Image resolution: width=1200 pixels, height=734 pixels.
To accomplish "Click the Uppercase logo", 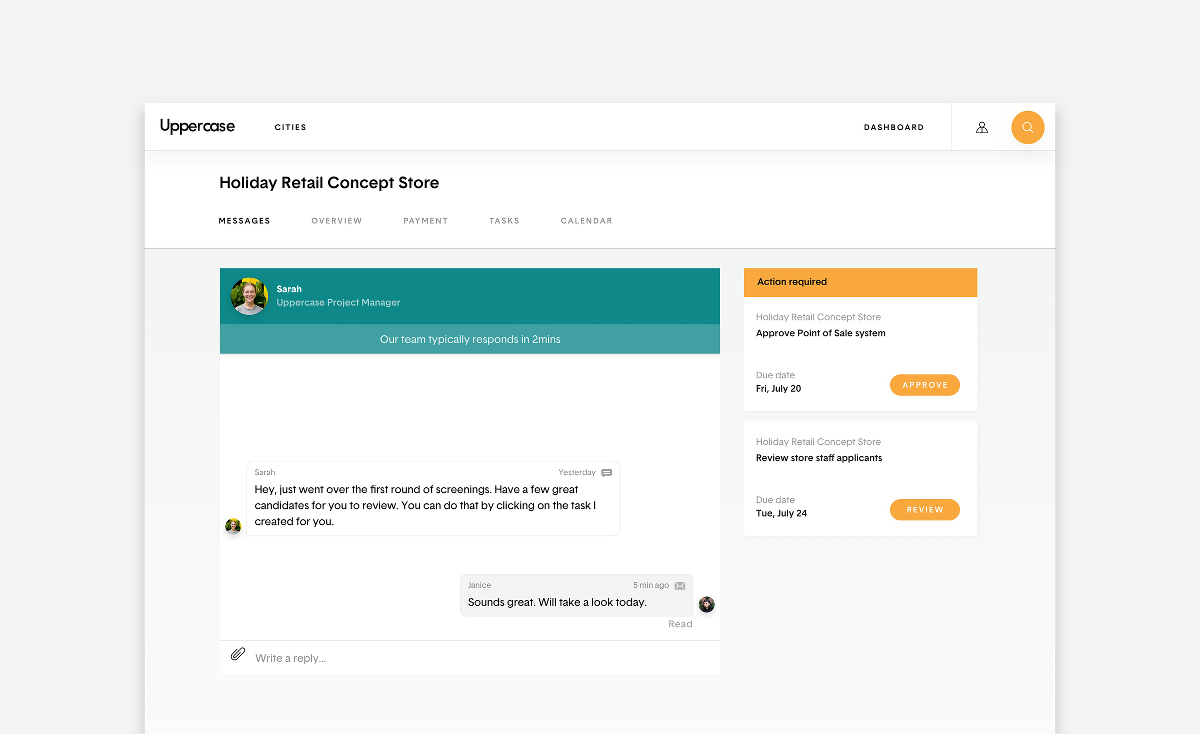I will pos(197,126).
